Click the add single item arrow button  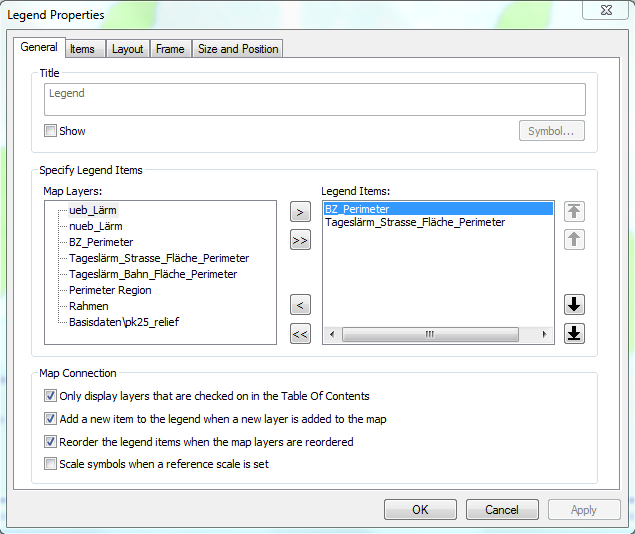300,212
